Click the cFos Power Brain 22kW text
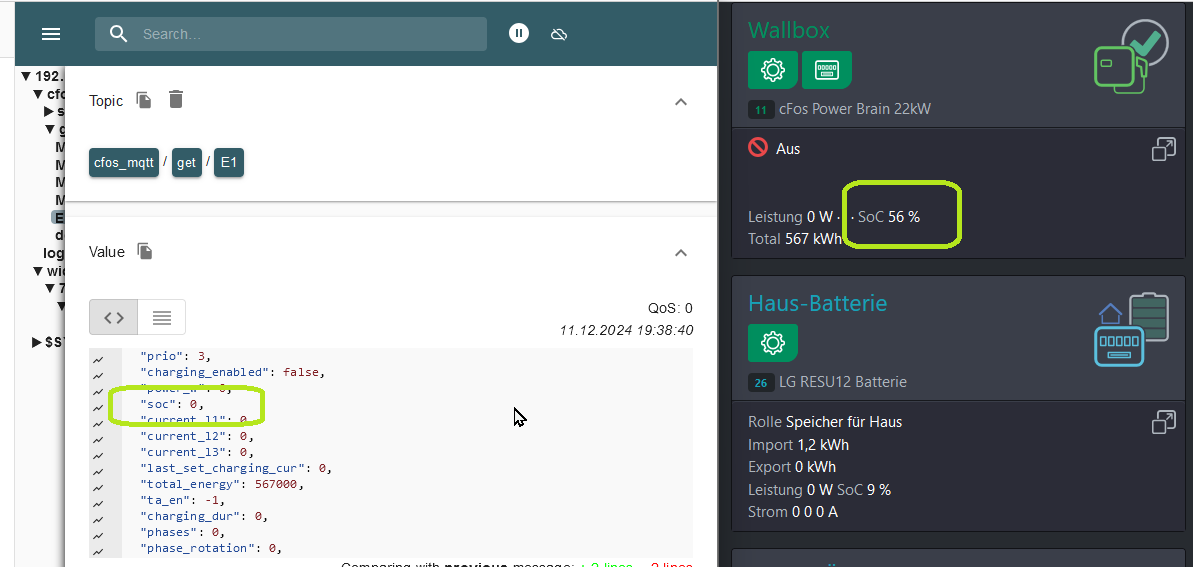 [854, 110]
